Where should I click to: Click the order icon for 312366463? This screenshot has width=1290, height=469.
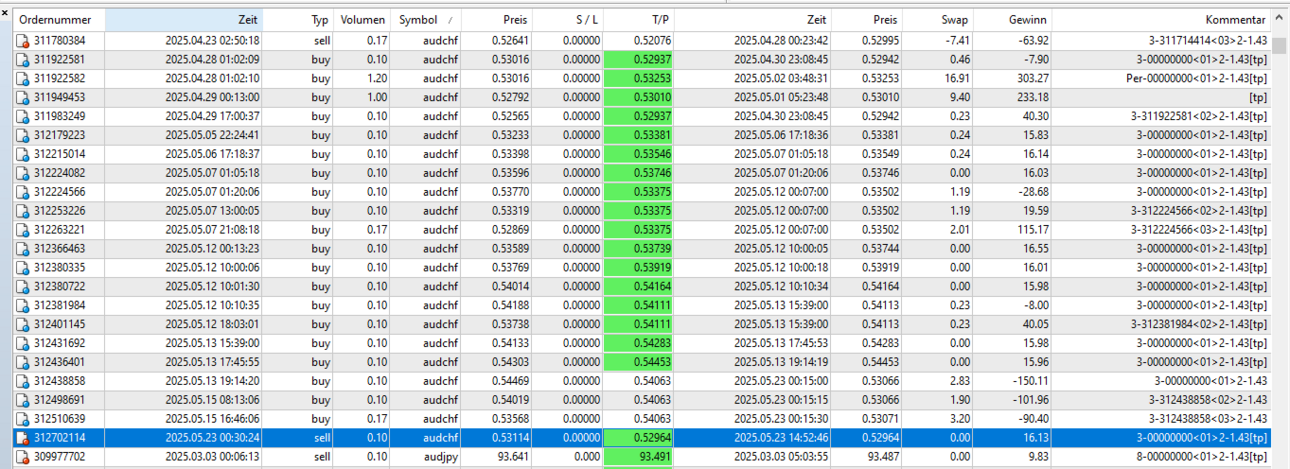(x=23, y=249)
